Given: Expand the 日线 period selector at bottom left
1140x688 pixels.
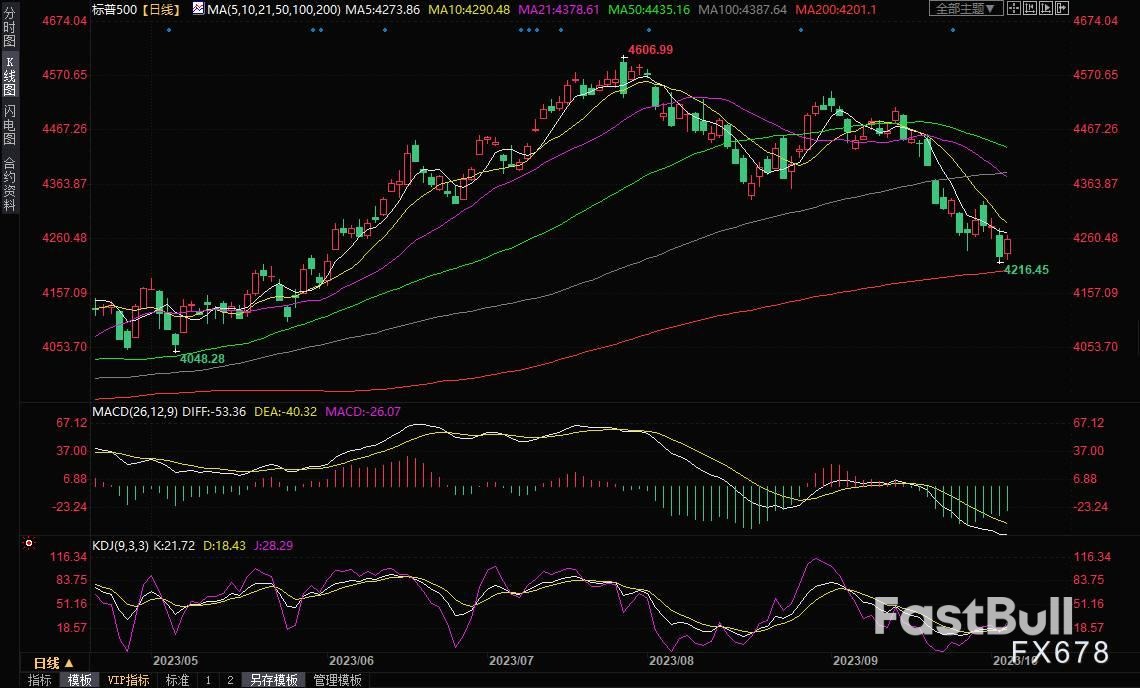Looking at the screenshot, I should click(x=53, y=663).
